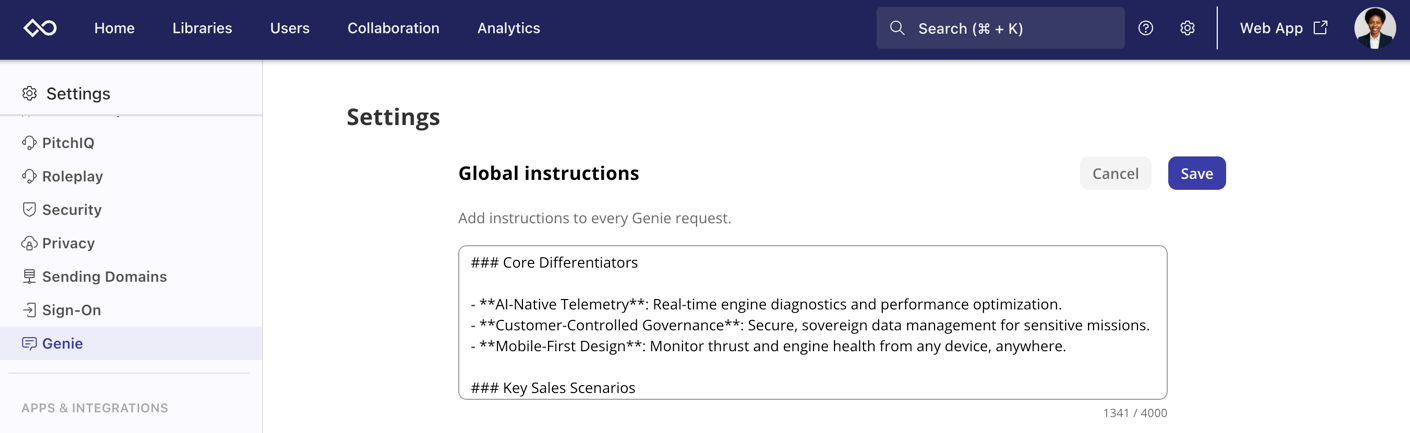This screenshot has height=433, width=1410.
Task: Click the infinity logo icon
Action: pyautogui.click(x=40, y=28)
